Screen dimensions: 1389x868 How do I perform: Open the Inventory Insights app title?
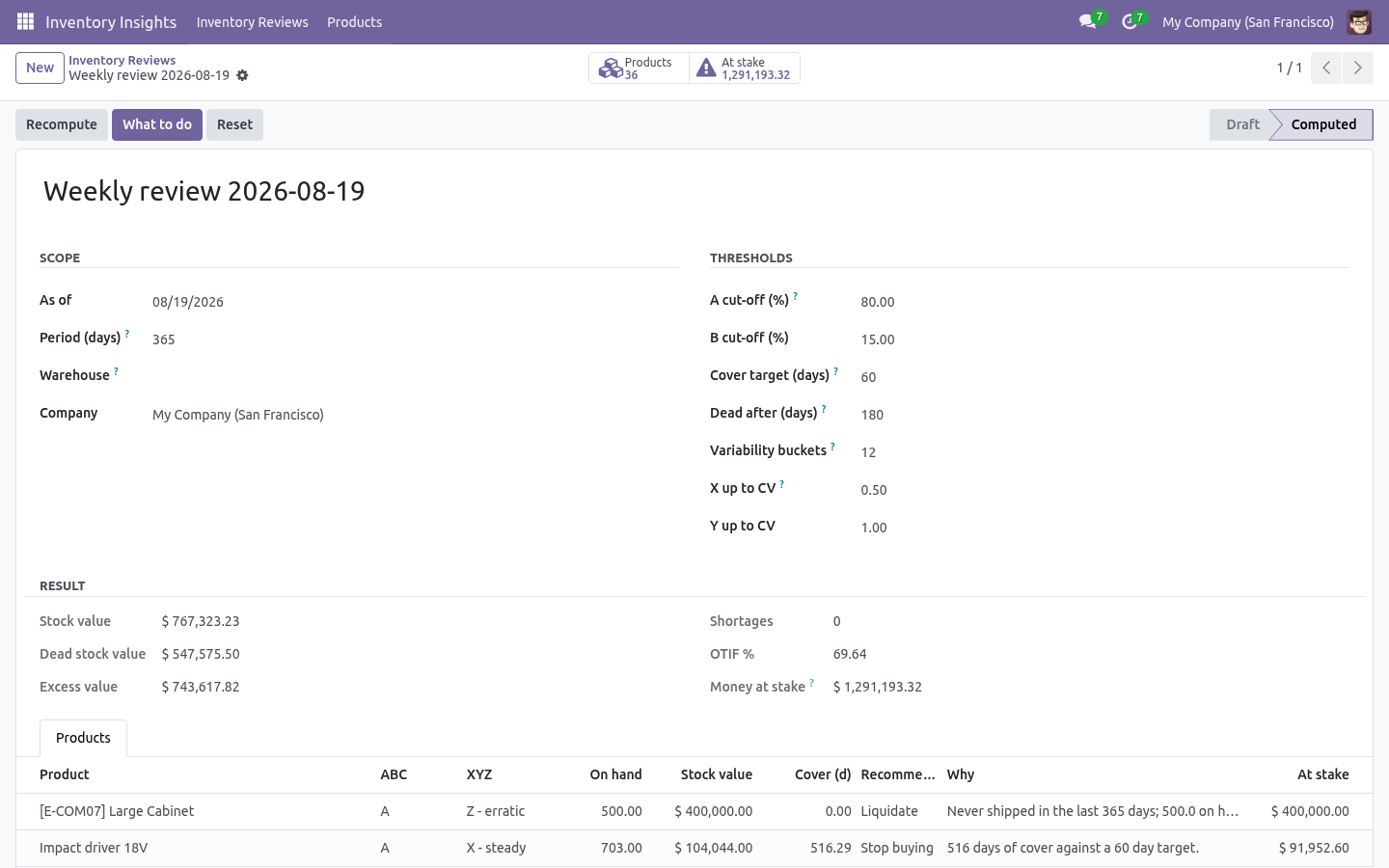pyautogui.click(x=111, y=22)
